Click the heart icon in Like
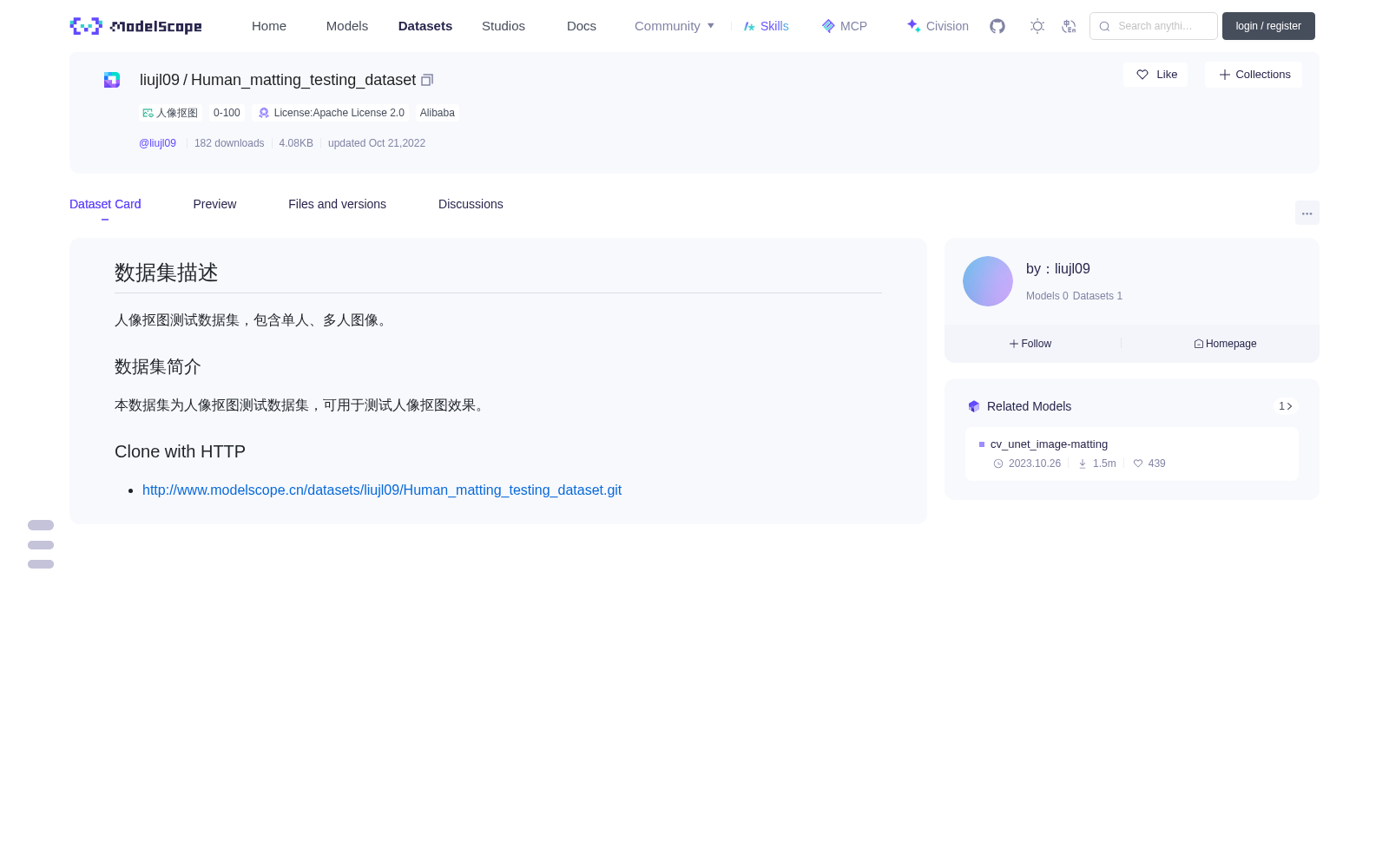 [x=1142, y=75]
